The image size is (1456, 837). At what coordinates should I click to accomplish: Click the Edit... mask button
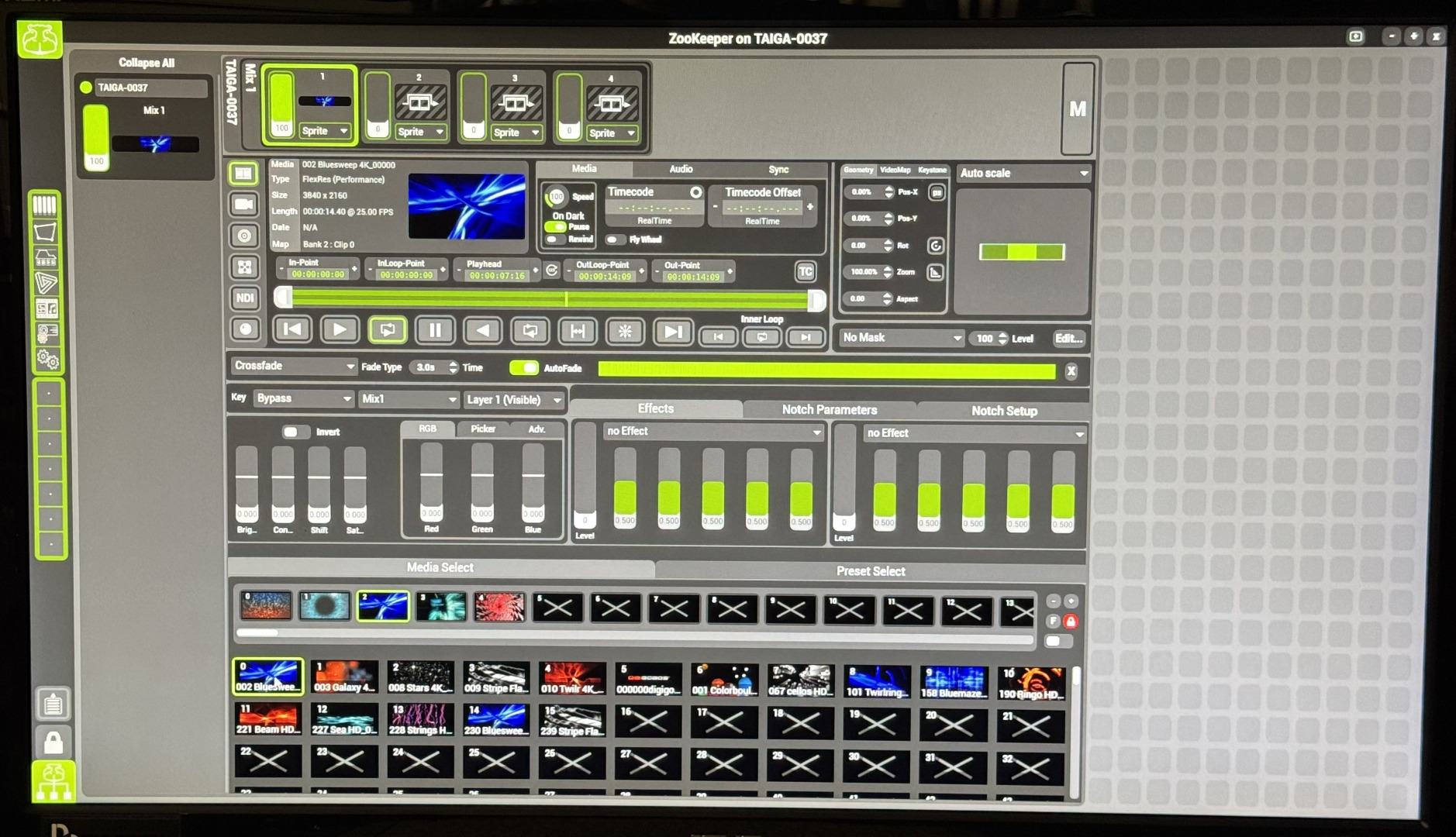(x=1068, y=339)
